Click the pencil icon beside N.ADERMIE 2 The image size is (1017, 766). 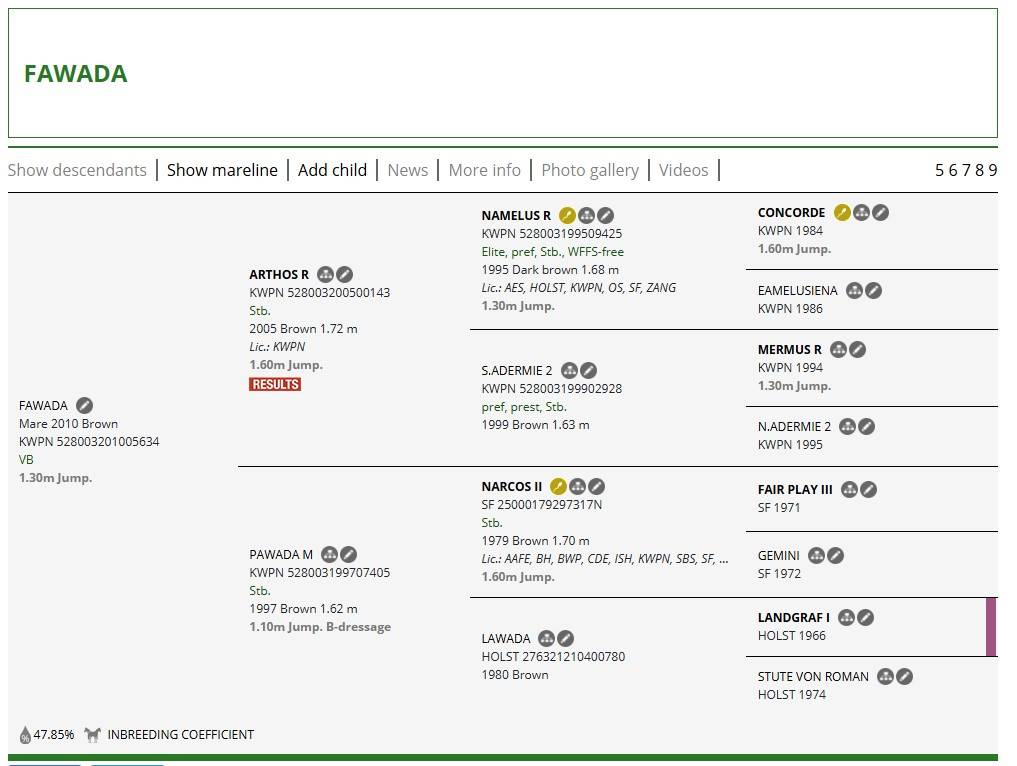867,427
